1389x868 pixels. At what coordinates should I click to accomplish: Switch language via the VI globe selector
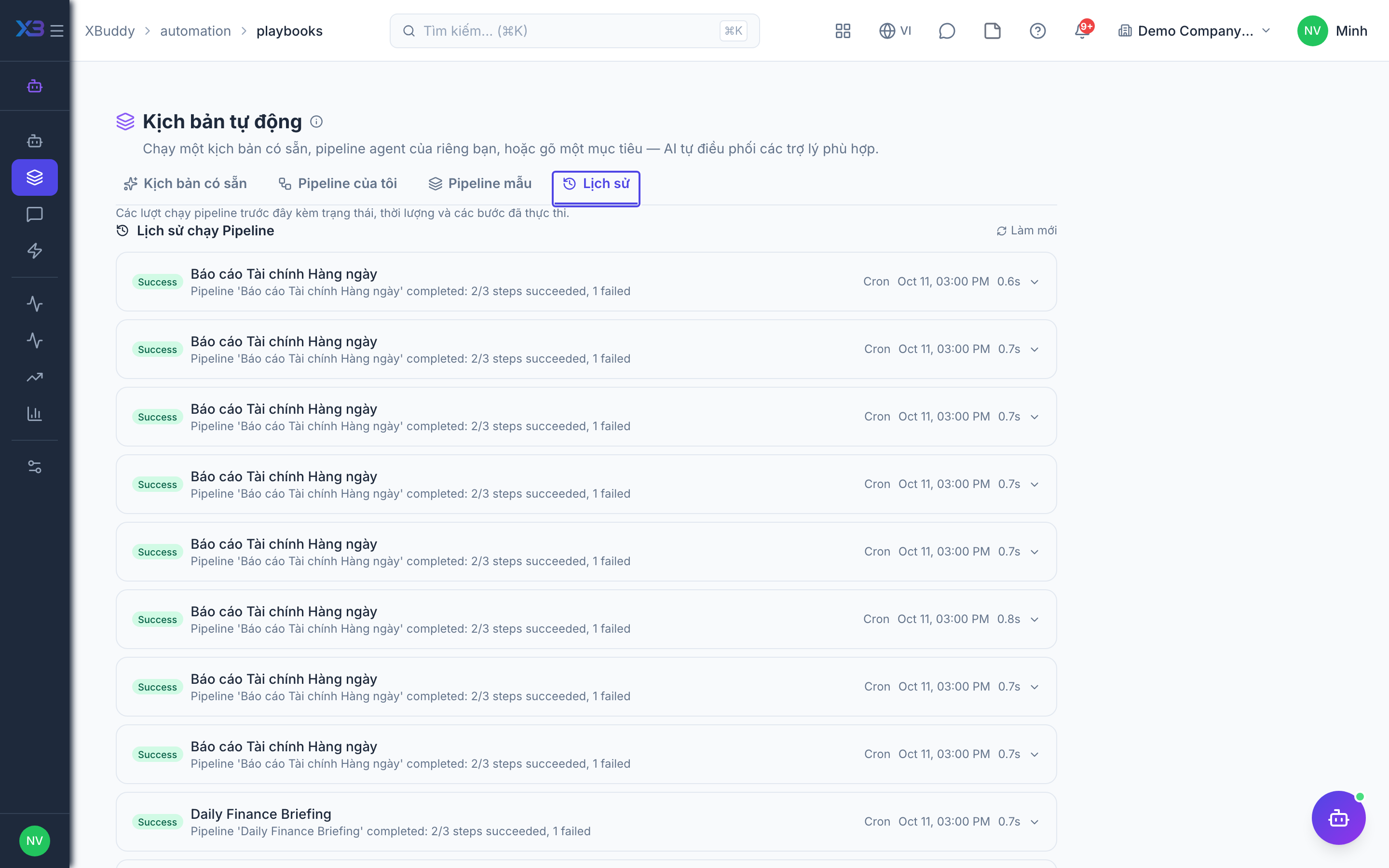(896, 31)
